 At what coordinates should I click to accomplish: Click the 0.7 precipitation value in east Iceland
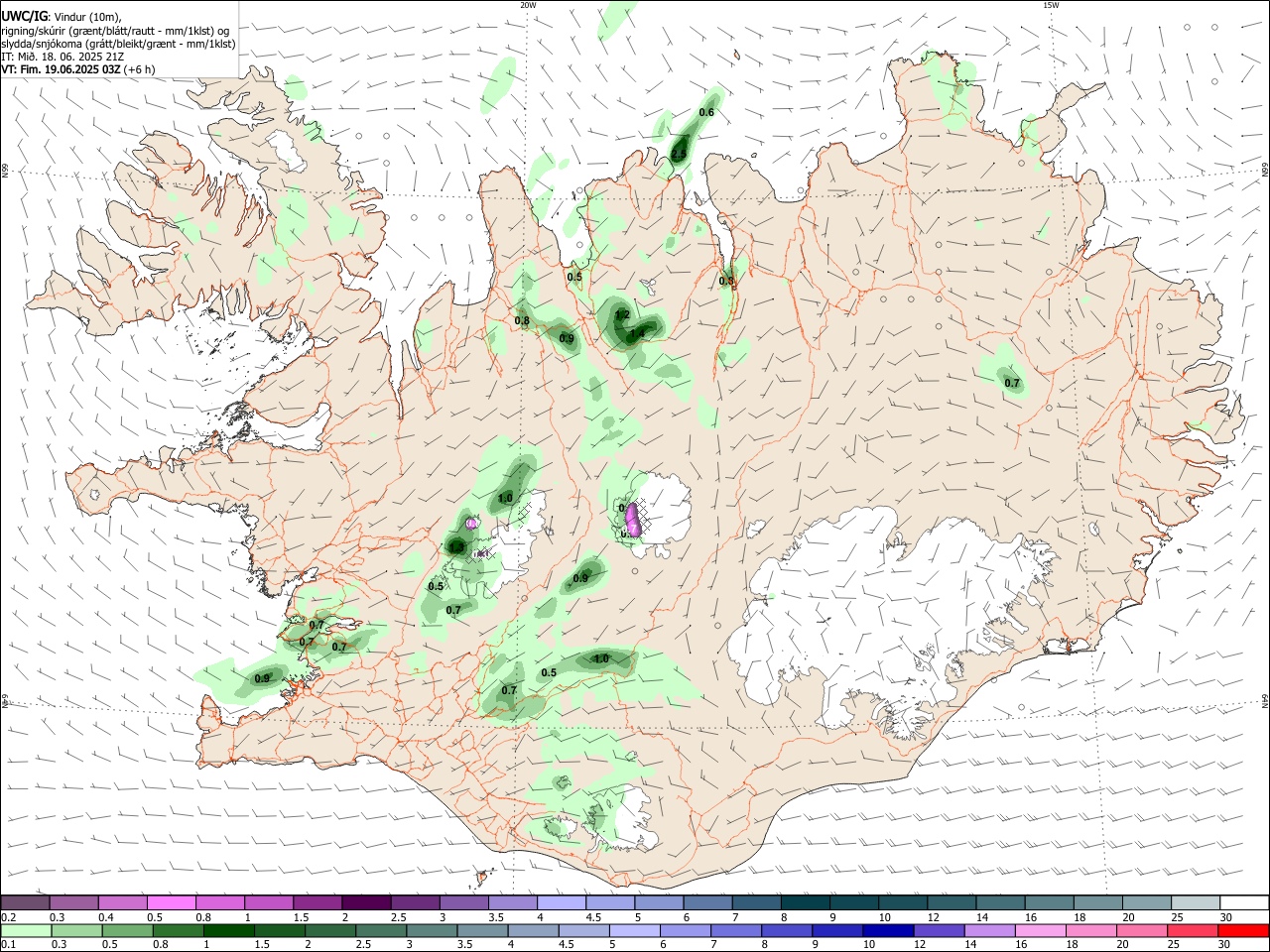tap(1012, 383)
